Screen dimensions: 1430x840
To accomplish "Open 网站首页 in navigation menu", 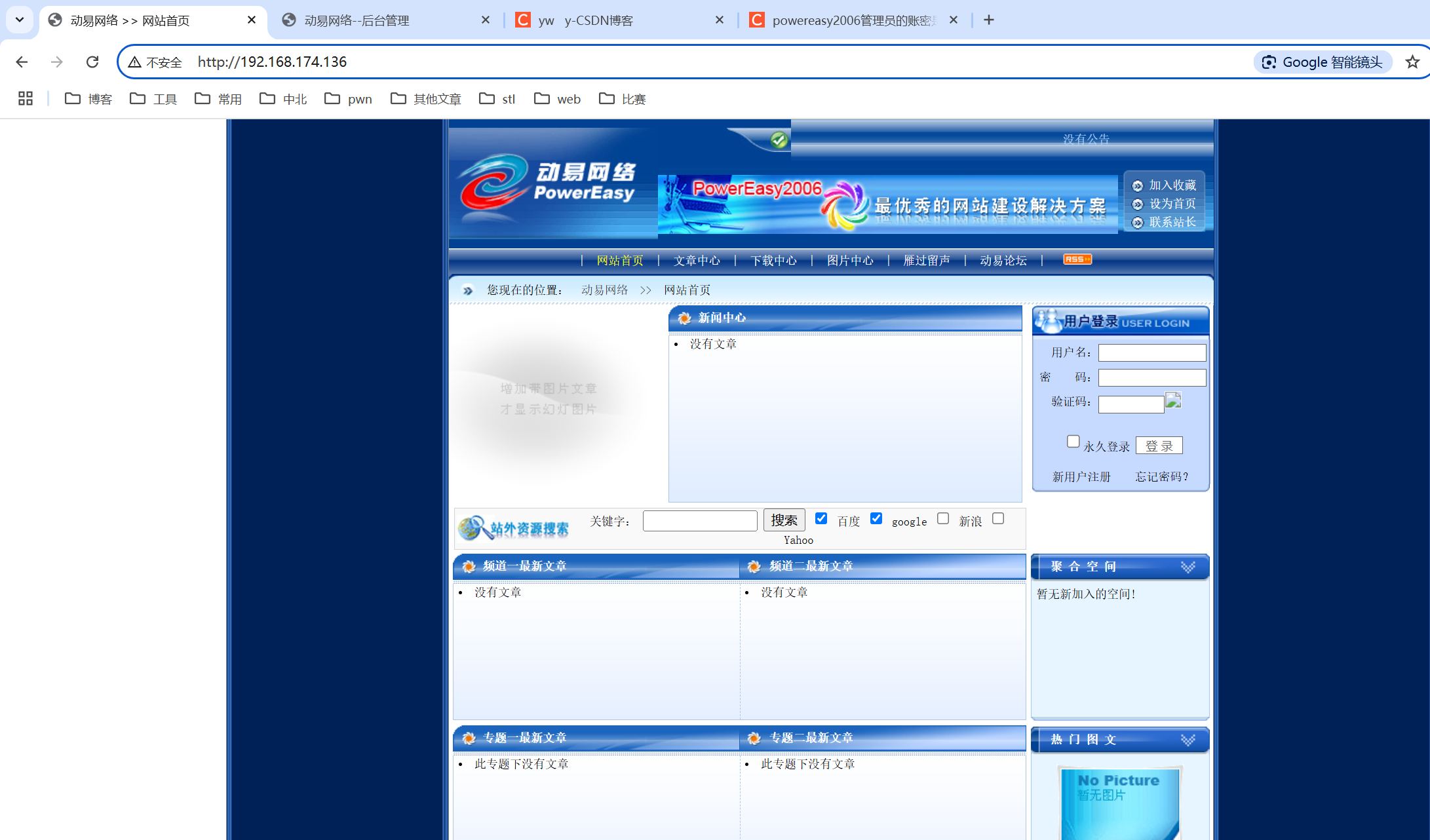I will [620, 260].
